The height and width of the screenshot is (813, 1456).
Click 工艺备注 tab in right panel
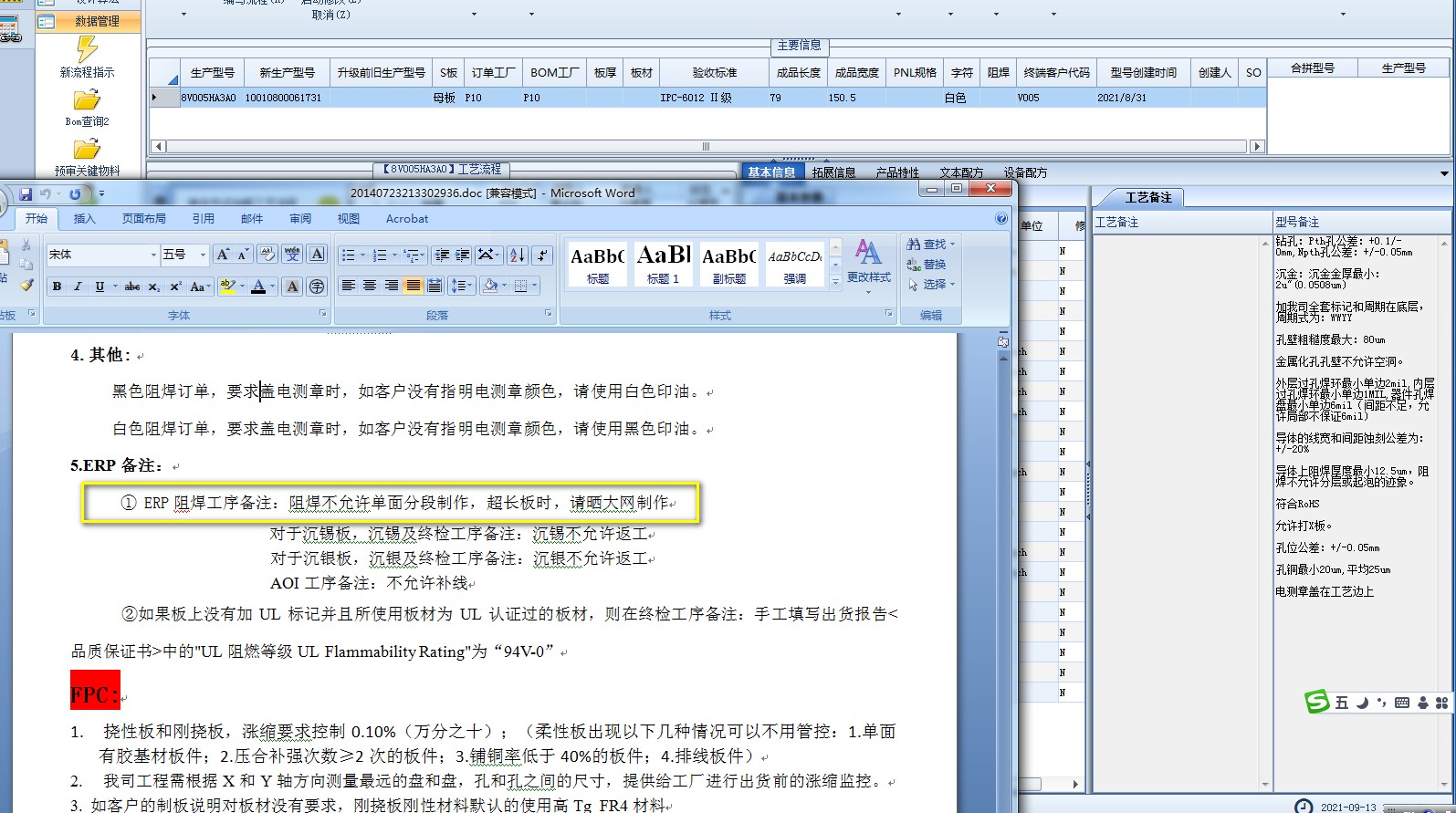tap(1147, 197)
